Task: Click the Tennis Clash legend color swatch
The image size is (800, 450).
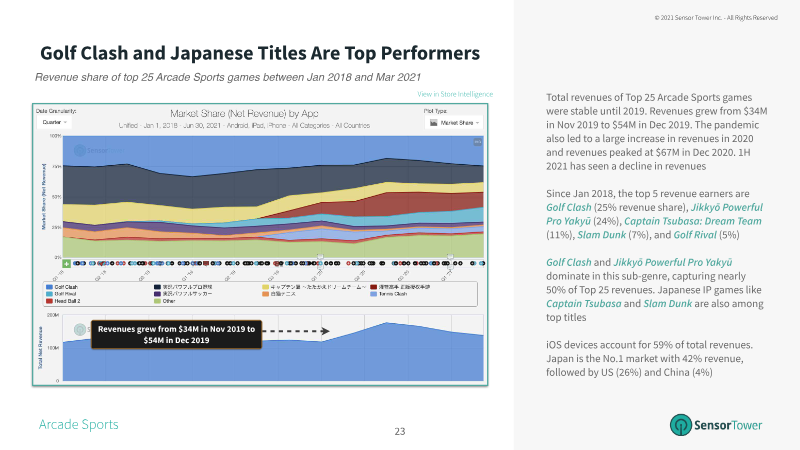Action: click(373, 294)
